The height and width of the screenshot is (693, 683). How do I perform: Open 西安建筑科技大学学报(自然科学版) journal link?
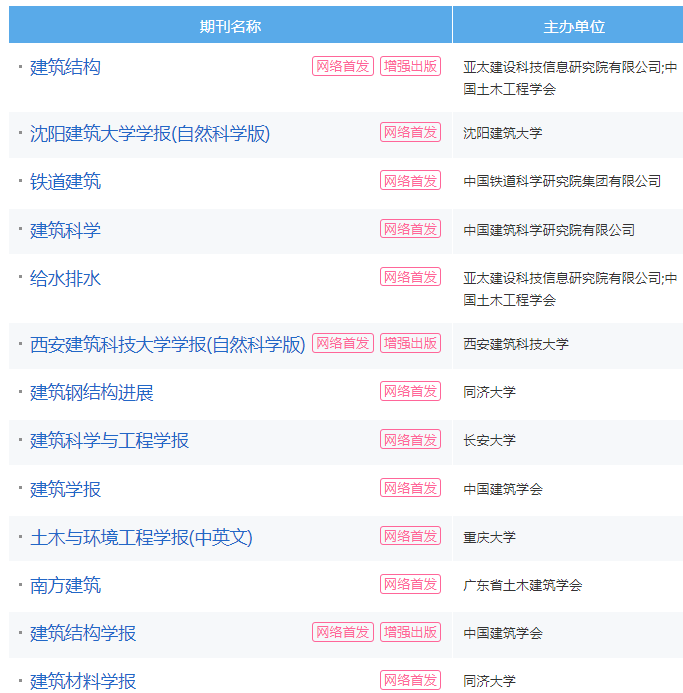pyautogui.click(x=168, y=344)
